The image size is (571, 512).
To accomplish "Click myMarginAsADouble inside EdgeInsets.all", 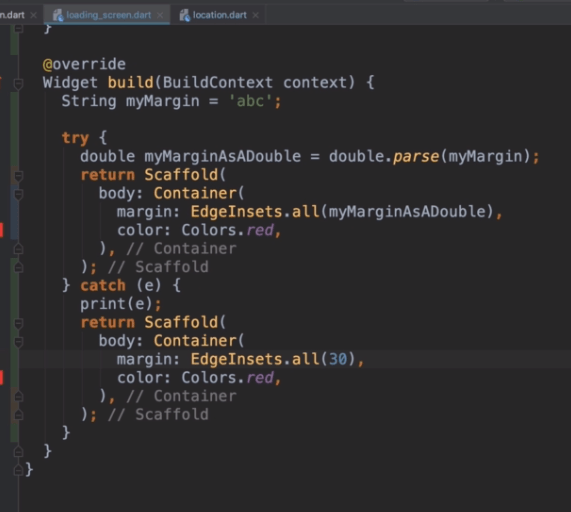I will coord(407,212).
